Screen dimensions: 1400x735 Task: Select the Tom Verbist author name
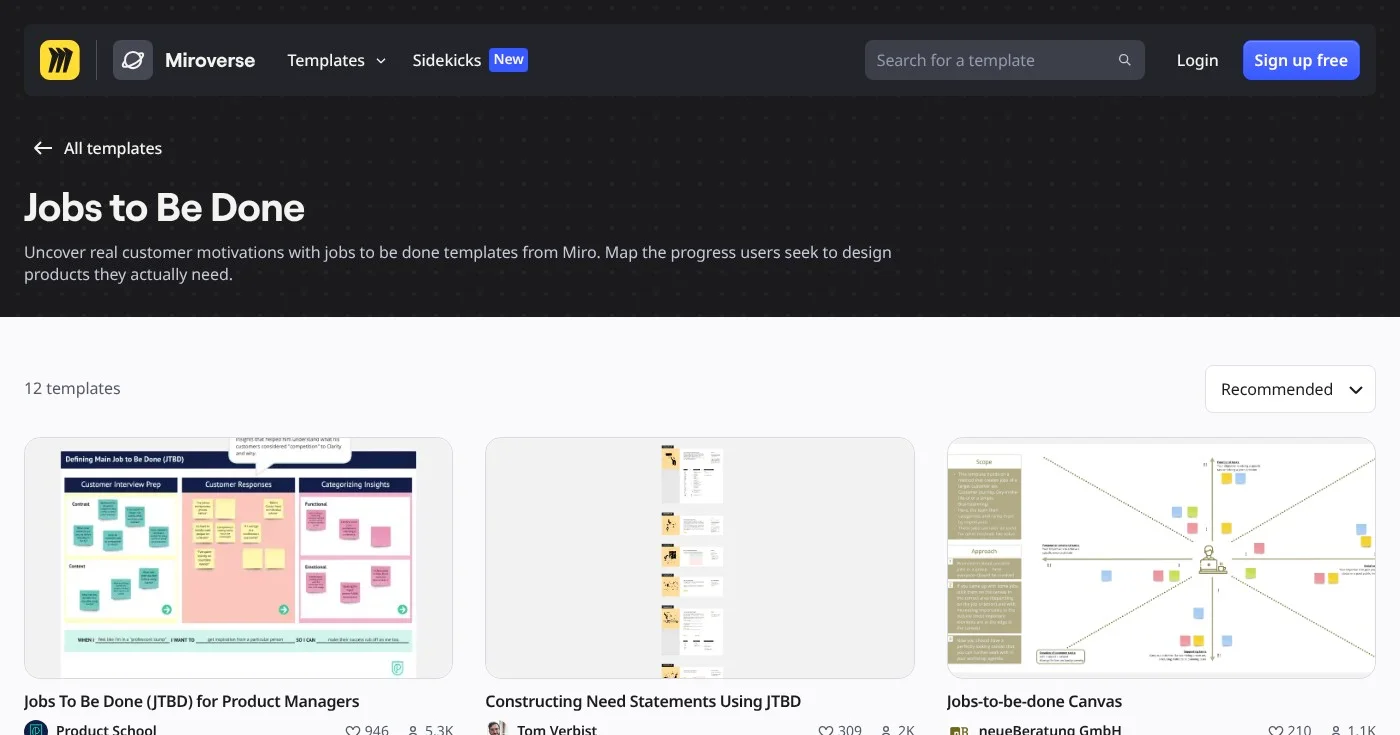(557, 730)
